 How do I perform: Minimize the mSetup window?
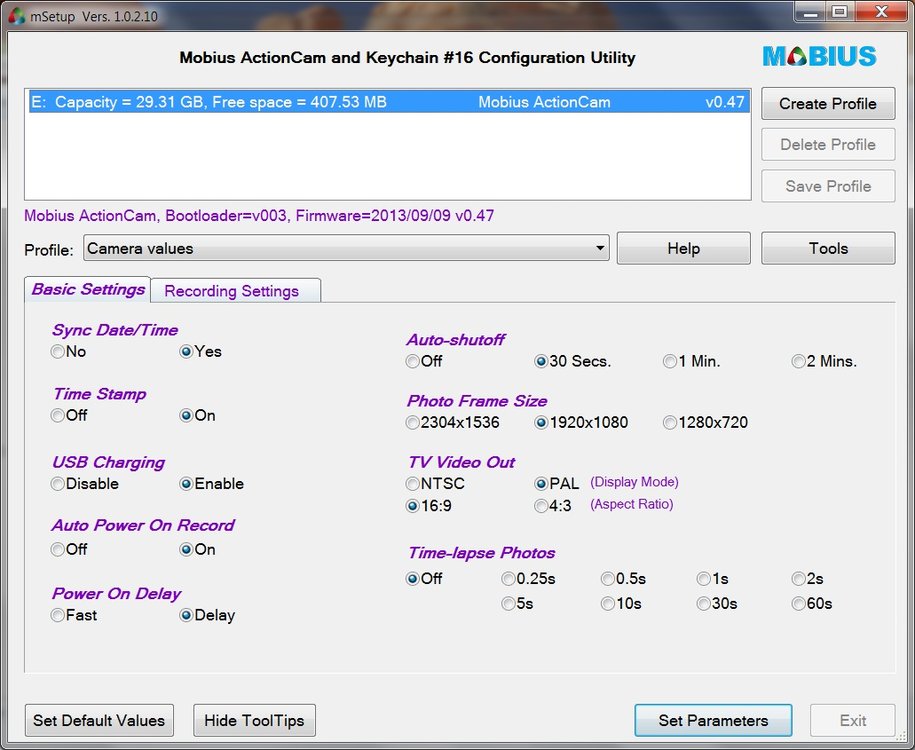tap(811, 12)
